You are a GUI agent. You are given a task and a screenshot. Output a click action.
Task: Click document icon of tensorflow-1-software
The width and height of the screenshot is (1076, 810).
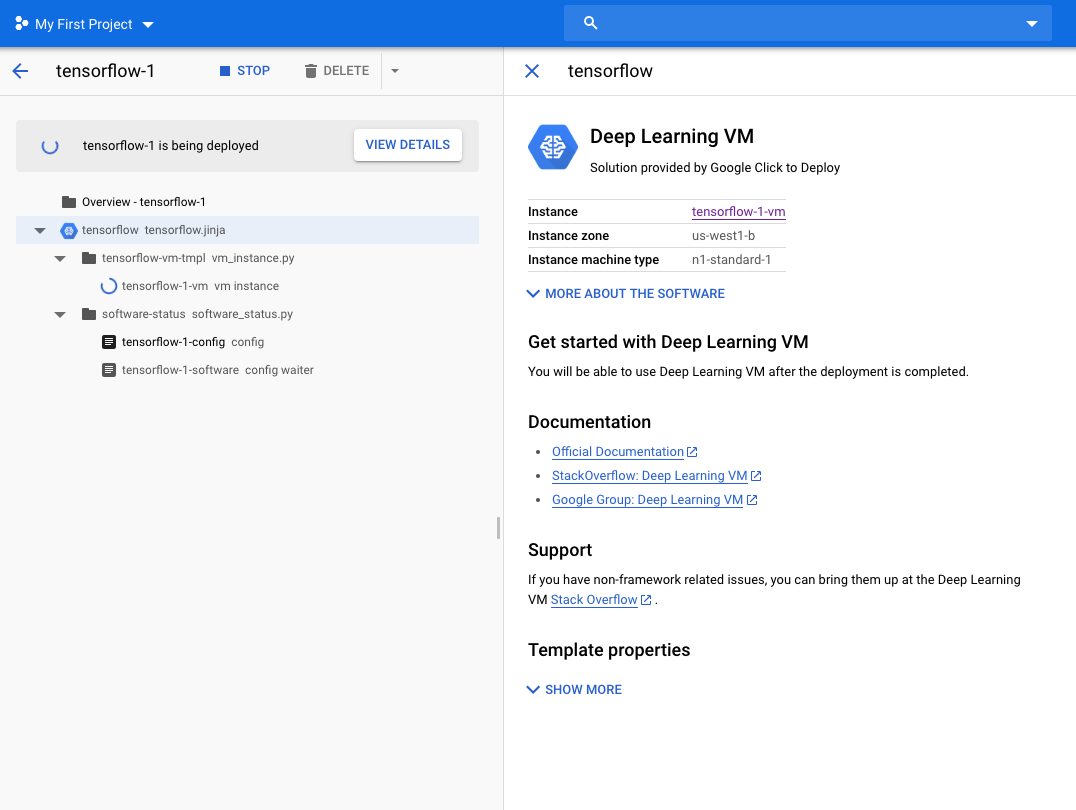[x=108, y=370]
